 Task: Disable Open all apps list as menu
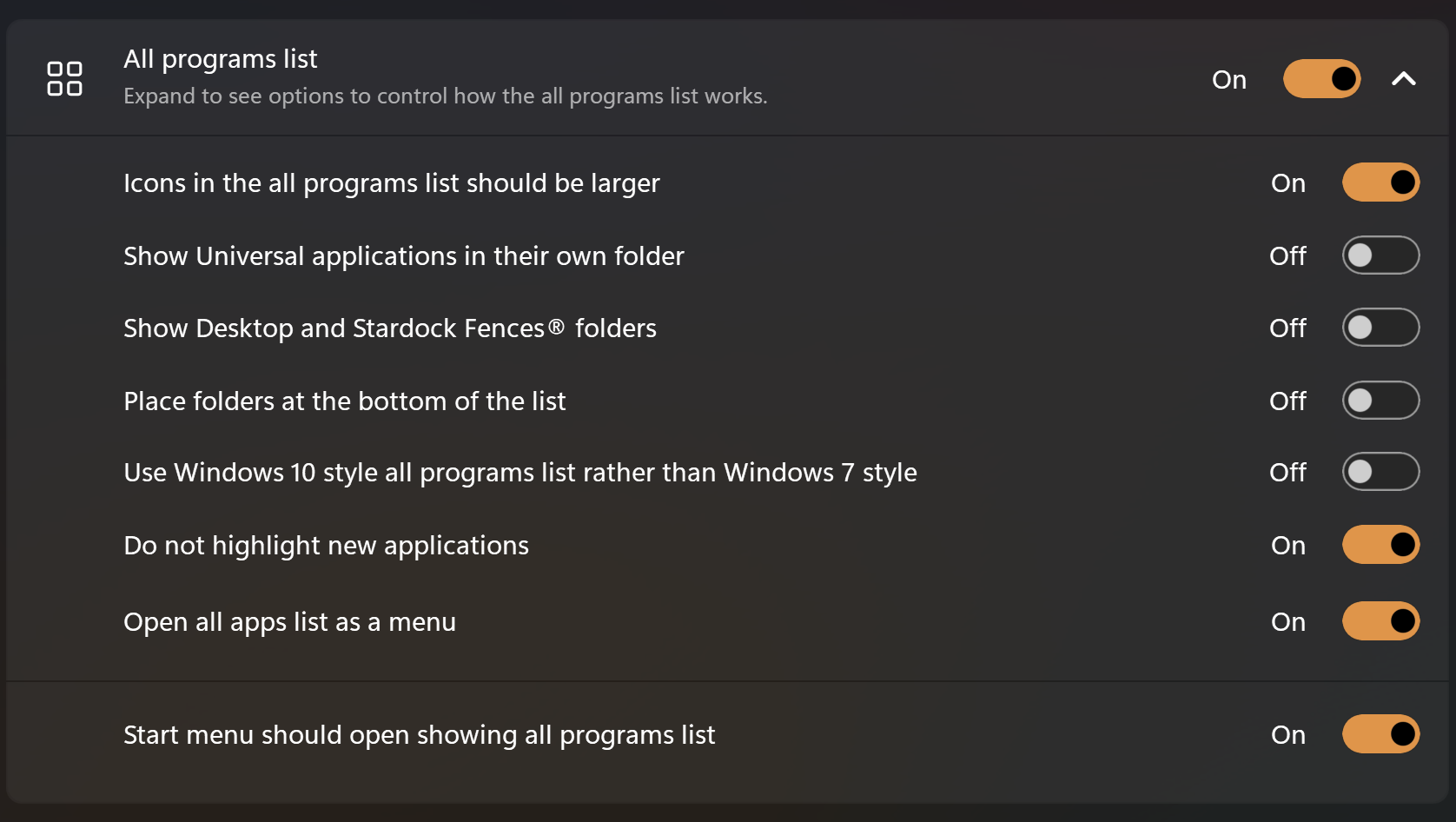coord(1380,621)
